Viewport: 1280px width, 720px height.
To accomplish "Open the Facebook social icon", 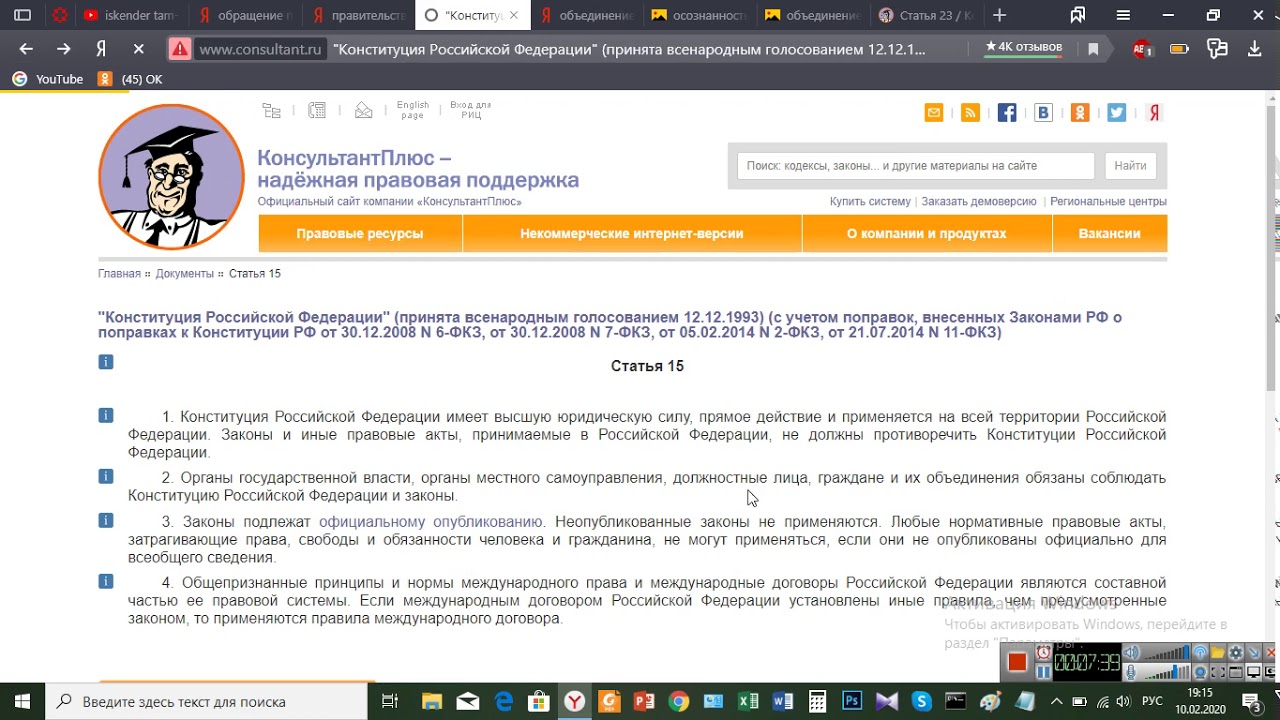I will pos(1007,113).
